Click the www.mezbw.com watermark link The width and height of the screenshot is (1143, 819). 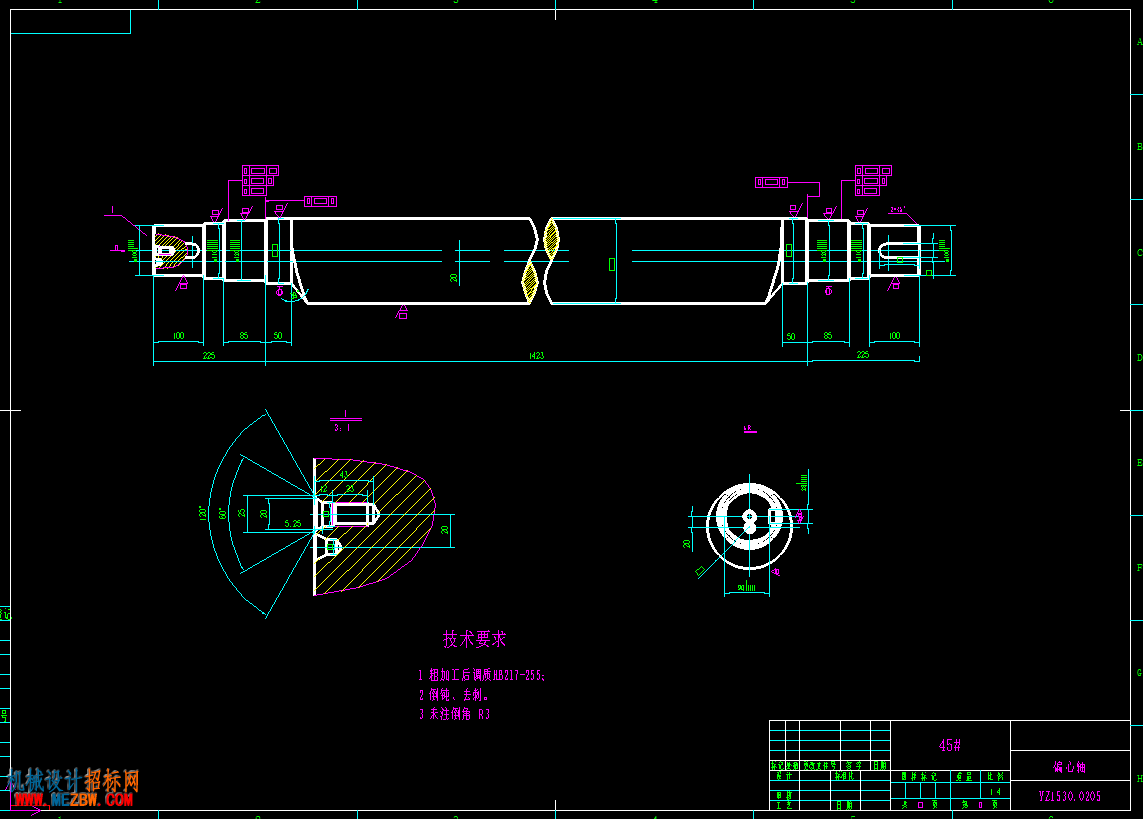[72, 799]
